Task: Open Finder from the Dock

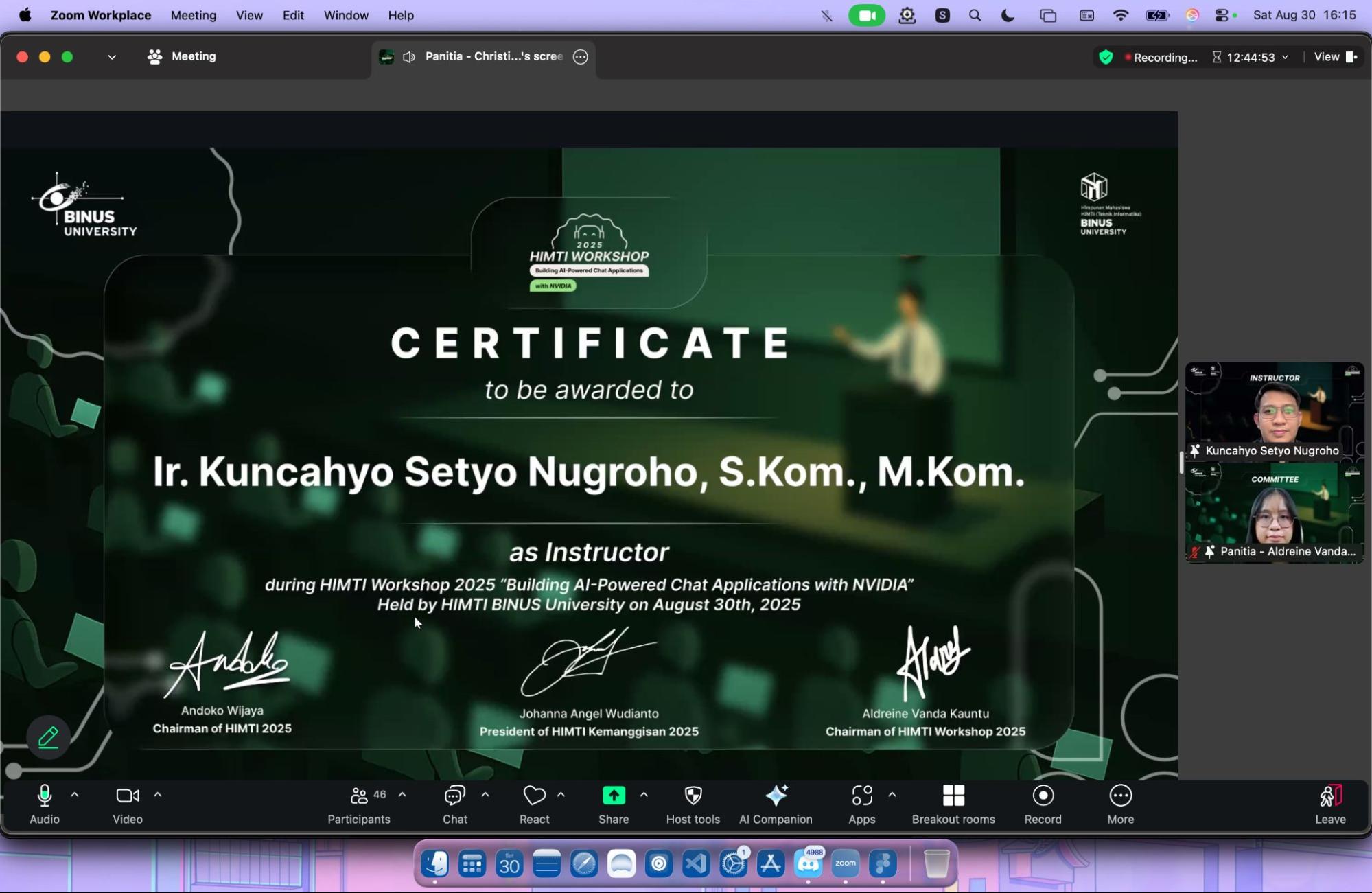Action: coord(434,863)
